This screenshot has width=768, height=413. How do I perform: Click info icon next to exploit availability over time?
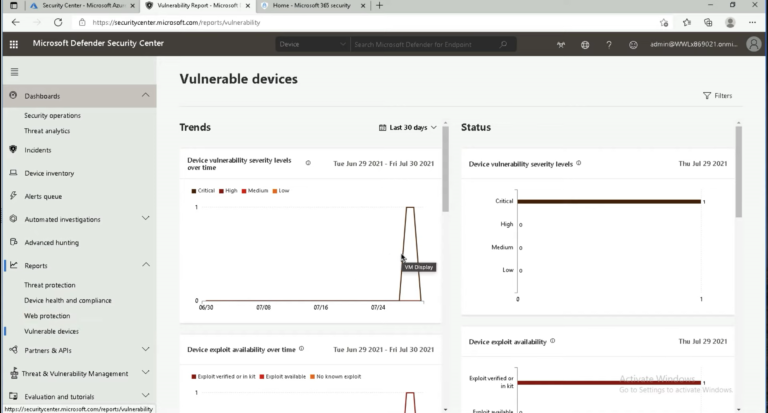301,349
